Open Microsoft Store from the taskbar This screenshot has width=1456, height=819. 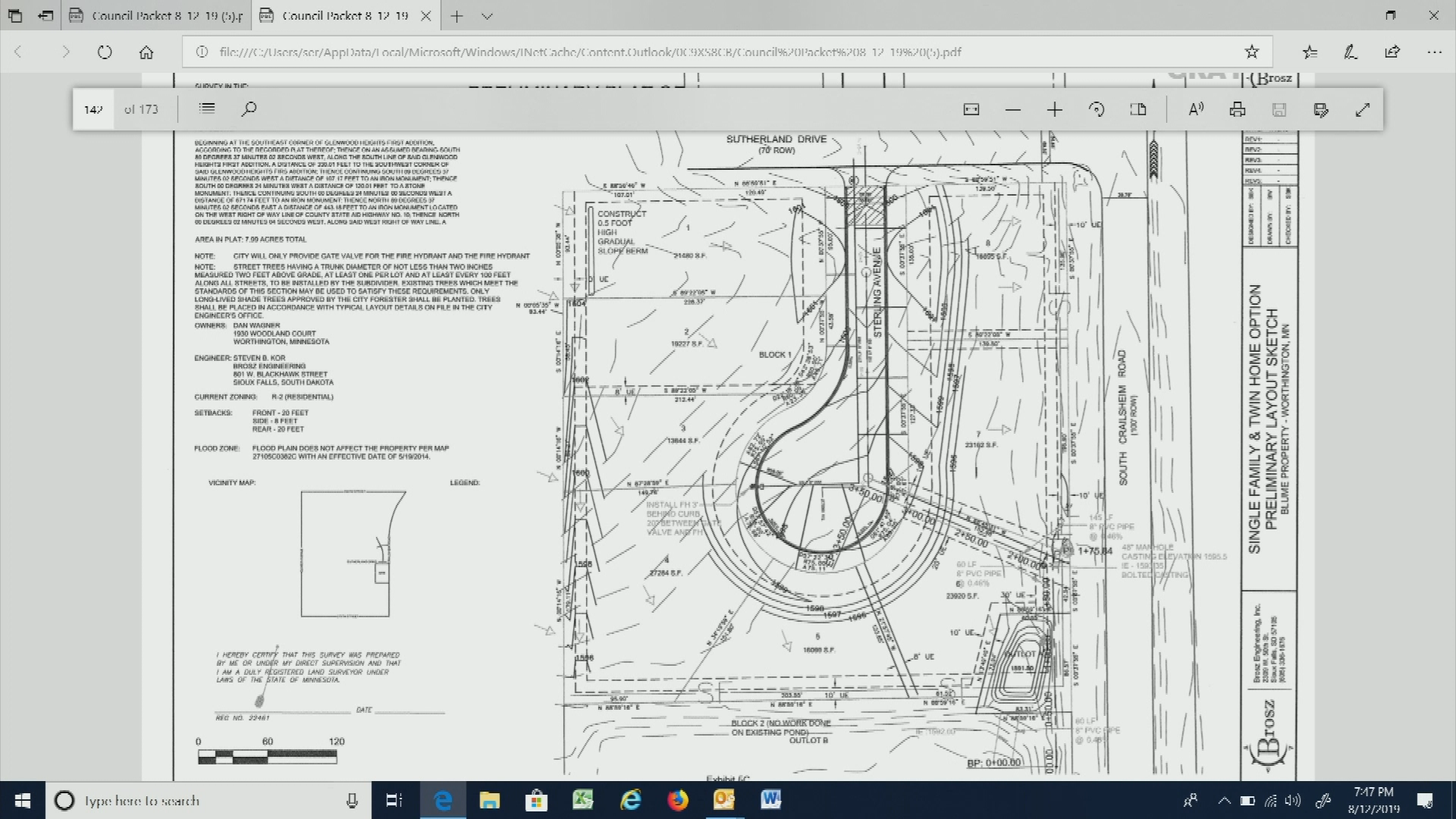(x=537, y=800)
